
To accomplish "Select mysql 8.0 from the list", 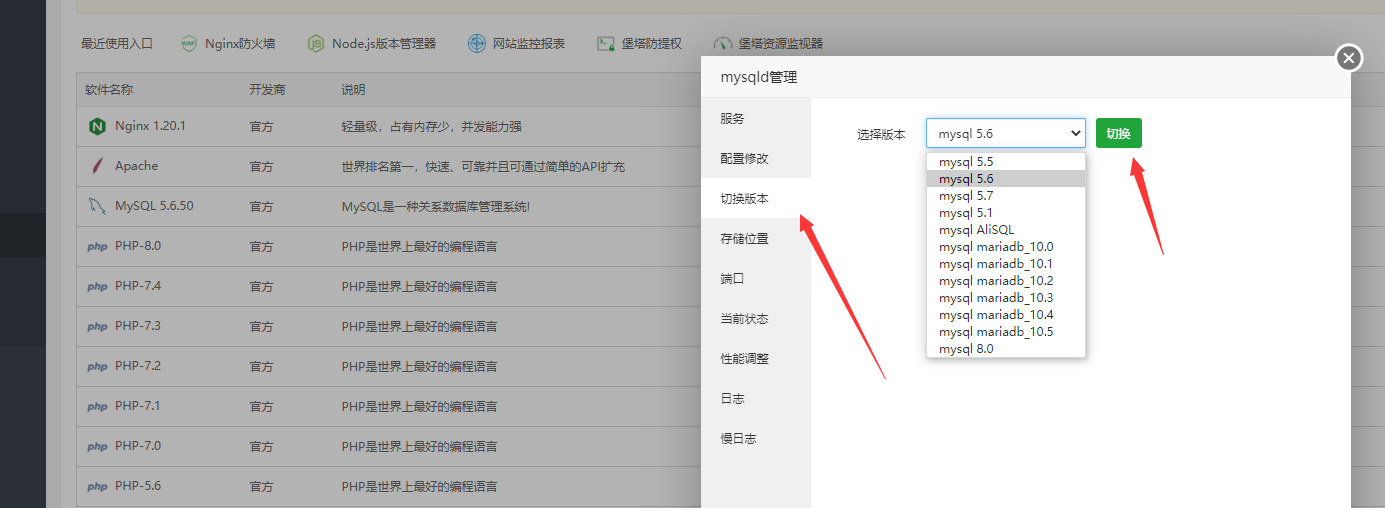I will (x=1006, y=348).
